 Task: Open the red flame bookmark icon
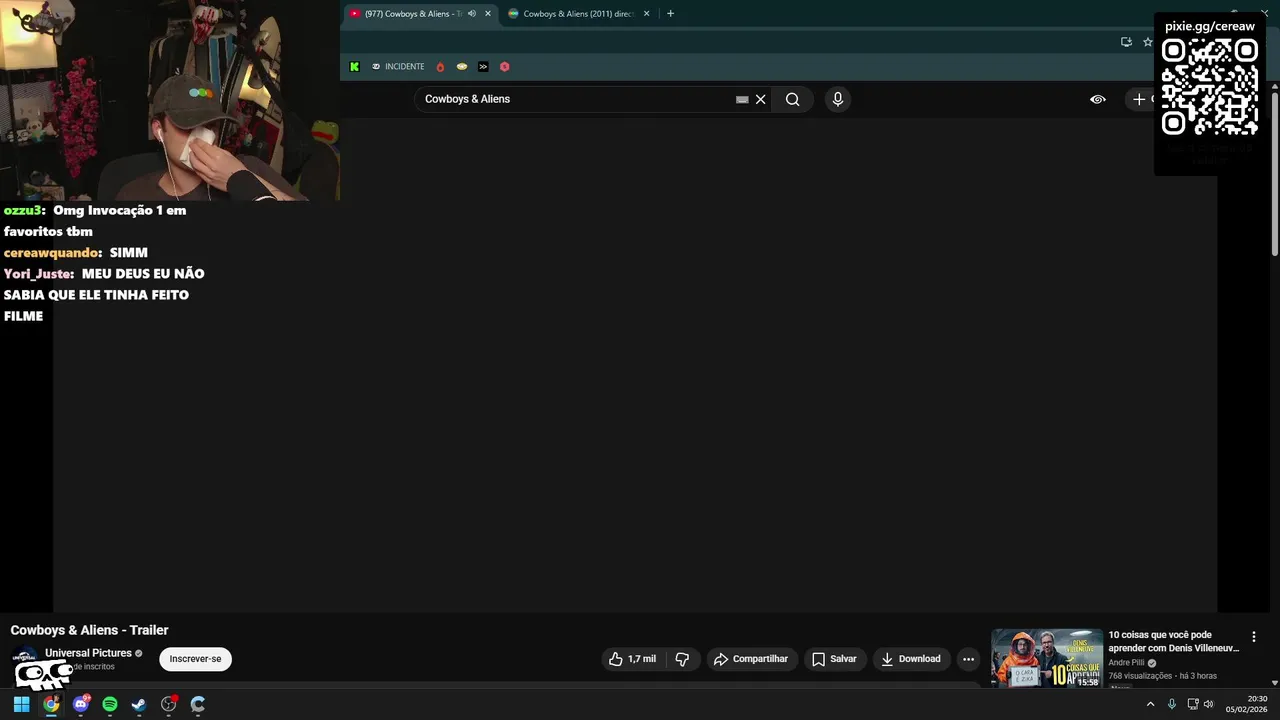(440, 67)
